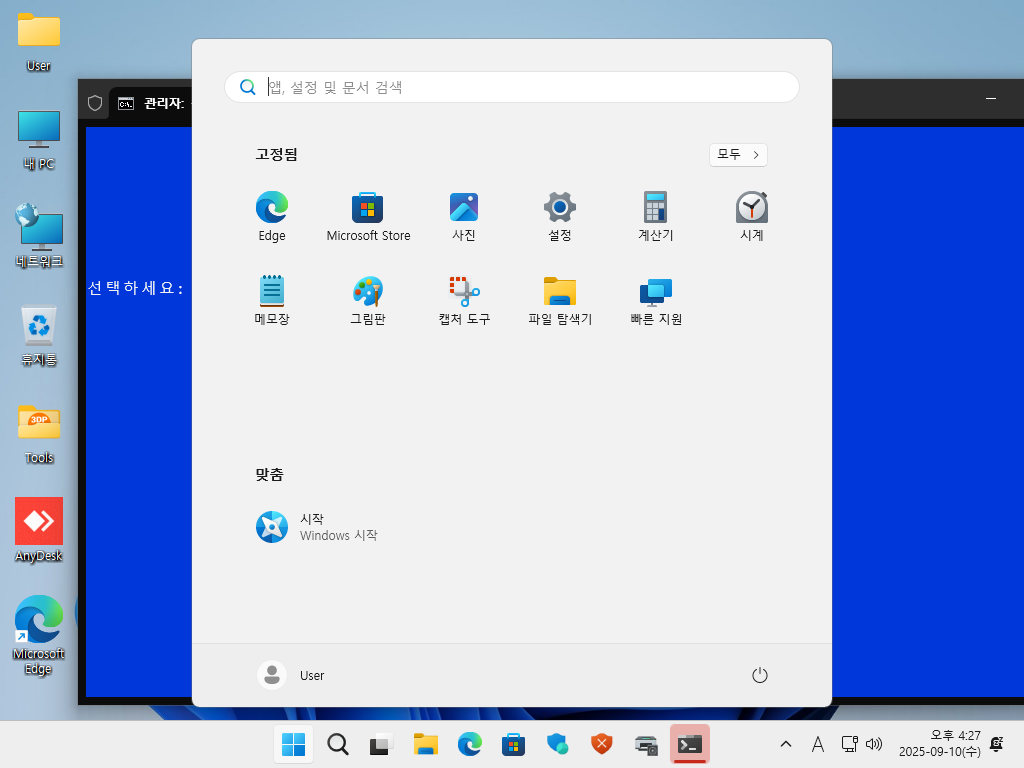Focus the Start menu search box

512,87
